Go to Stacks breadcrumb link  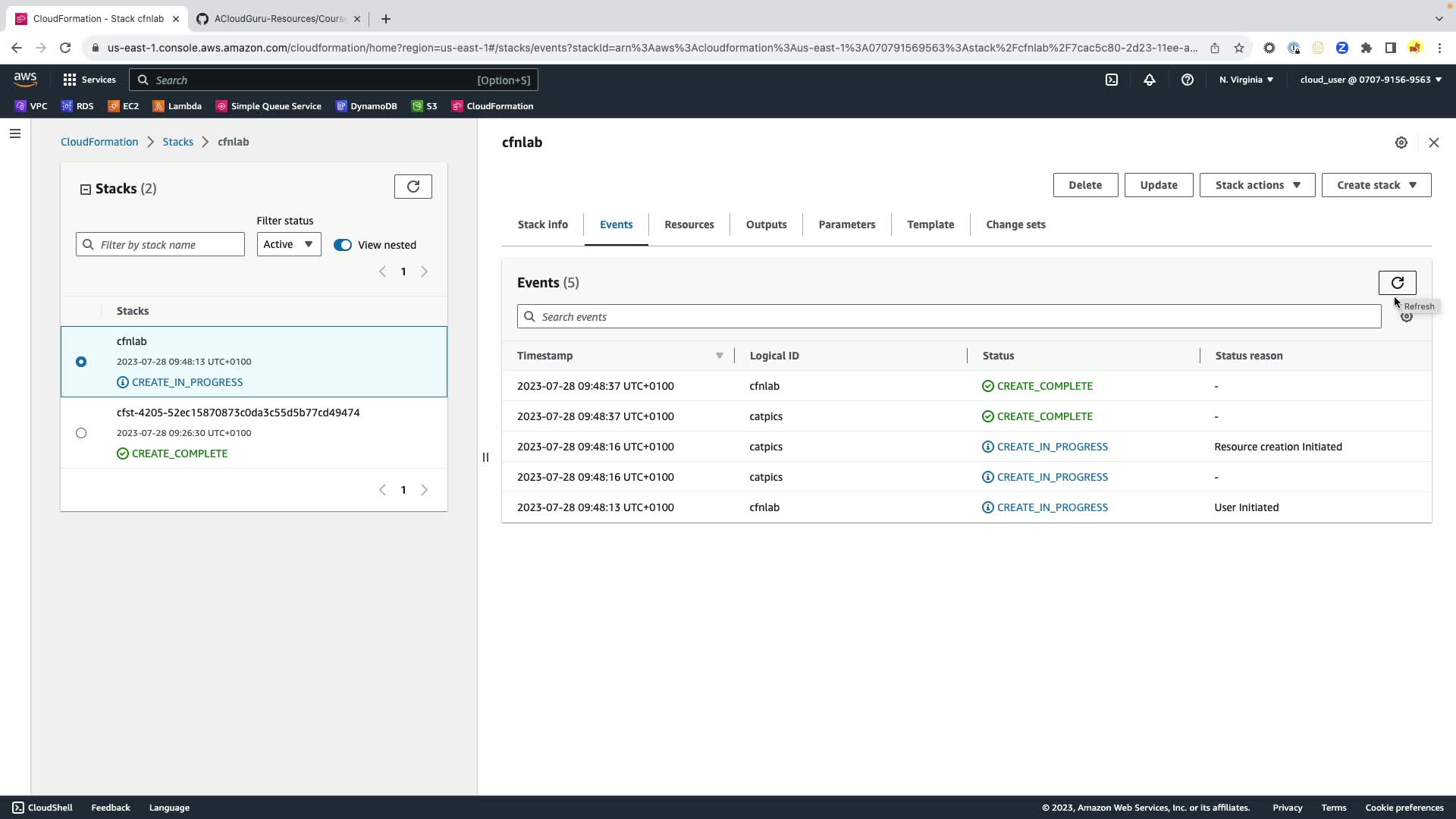[177, 142]
